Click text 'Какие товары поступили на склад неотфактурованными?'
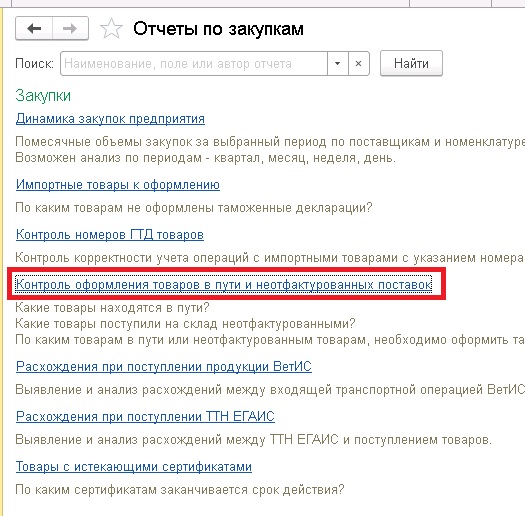Screen dimensions: 525x516 [x=185, y=324]
